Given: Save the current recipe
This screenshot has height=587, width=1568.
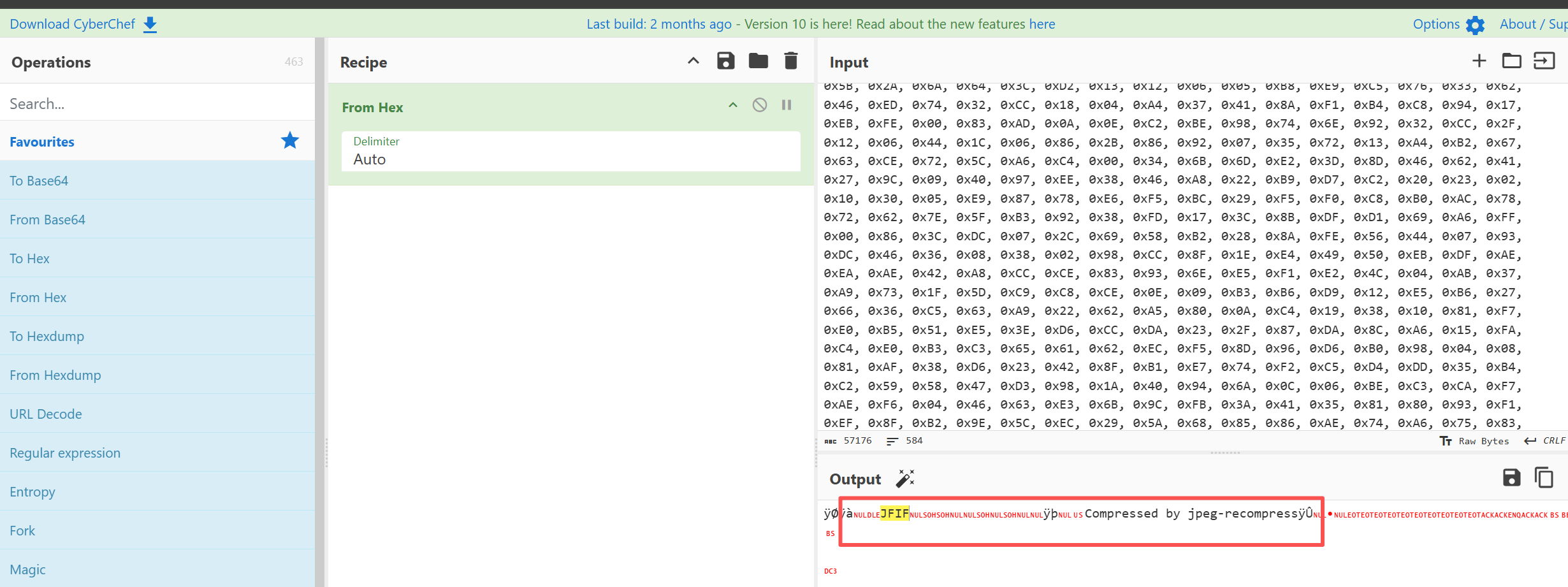Looking at the screenshot, I should pos(725,61).
